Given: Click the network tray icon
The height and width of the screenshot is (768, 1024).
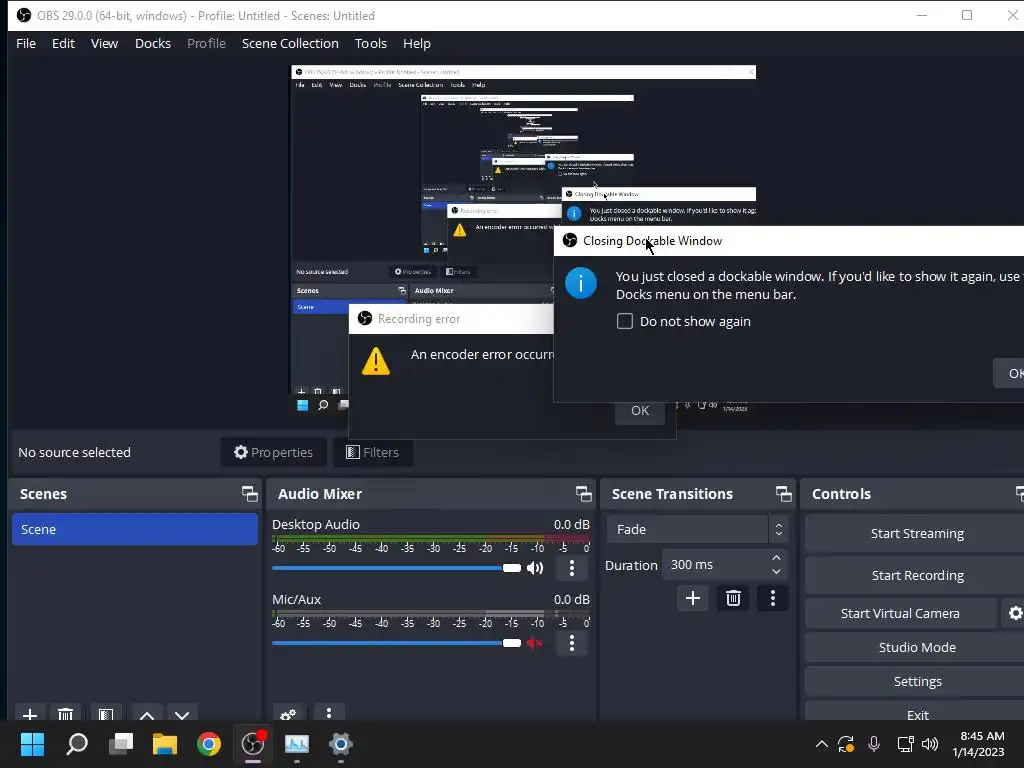Looking at the screenshot, I should click(905, 743).
